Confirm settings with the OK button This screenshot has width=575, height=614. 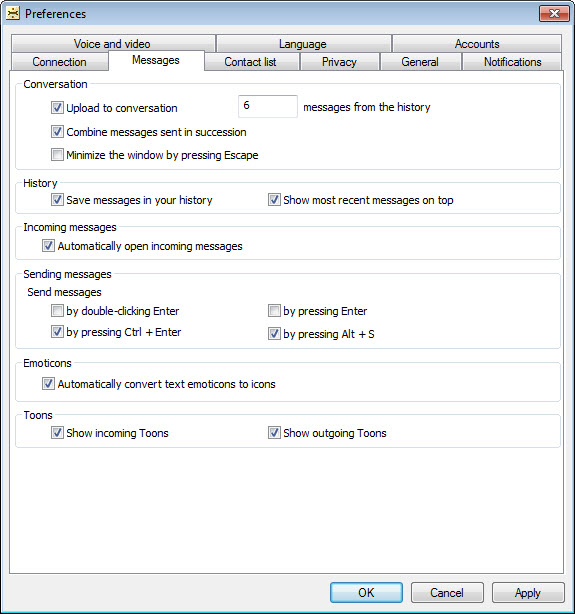(x=366, y=592)
